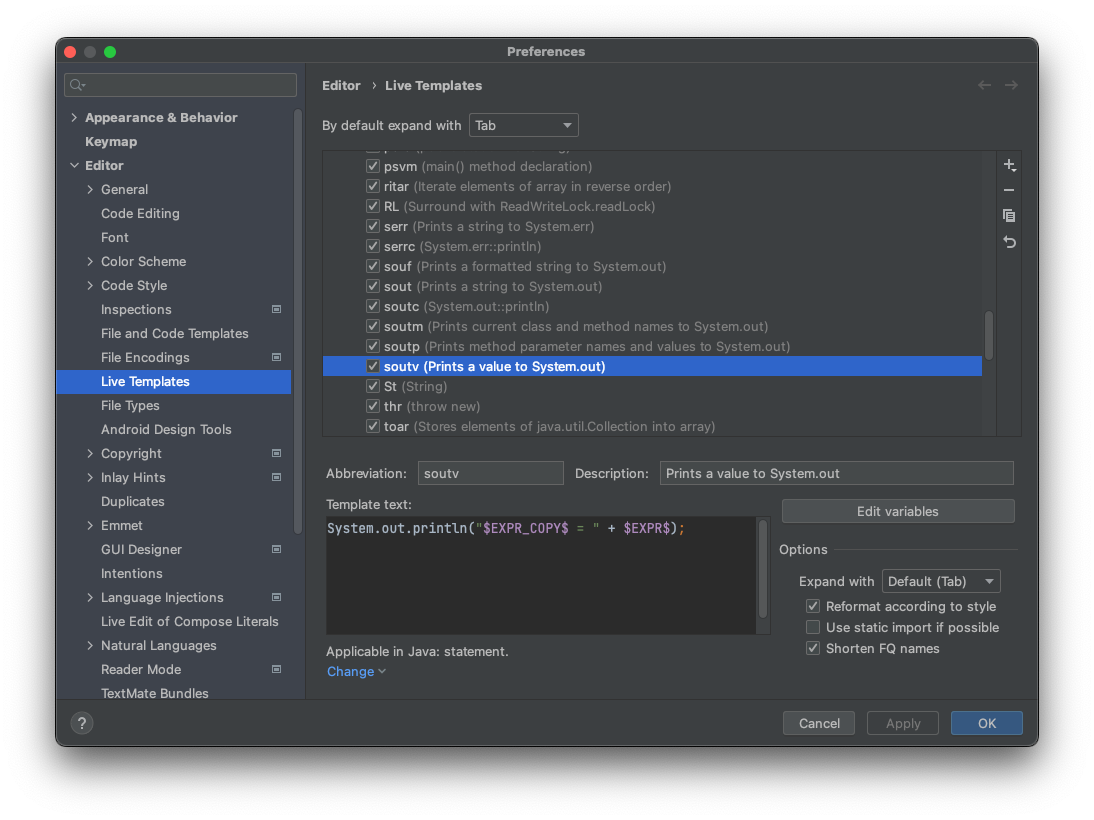Restore deleted defaults with the revert arrow icon
The image size is (1094, 820).
click(x=1009, y=241)
